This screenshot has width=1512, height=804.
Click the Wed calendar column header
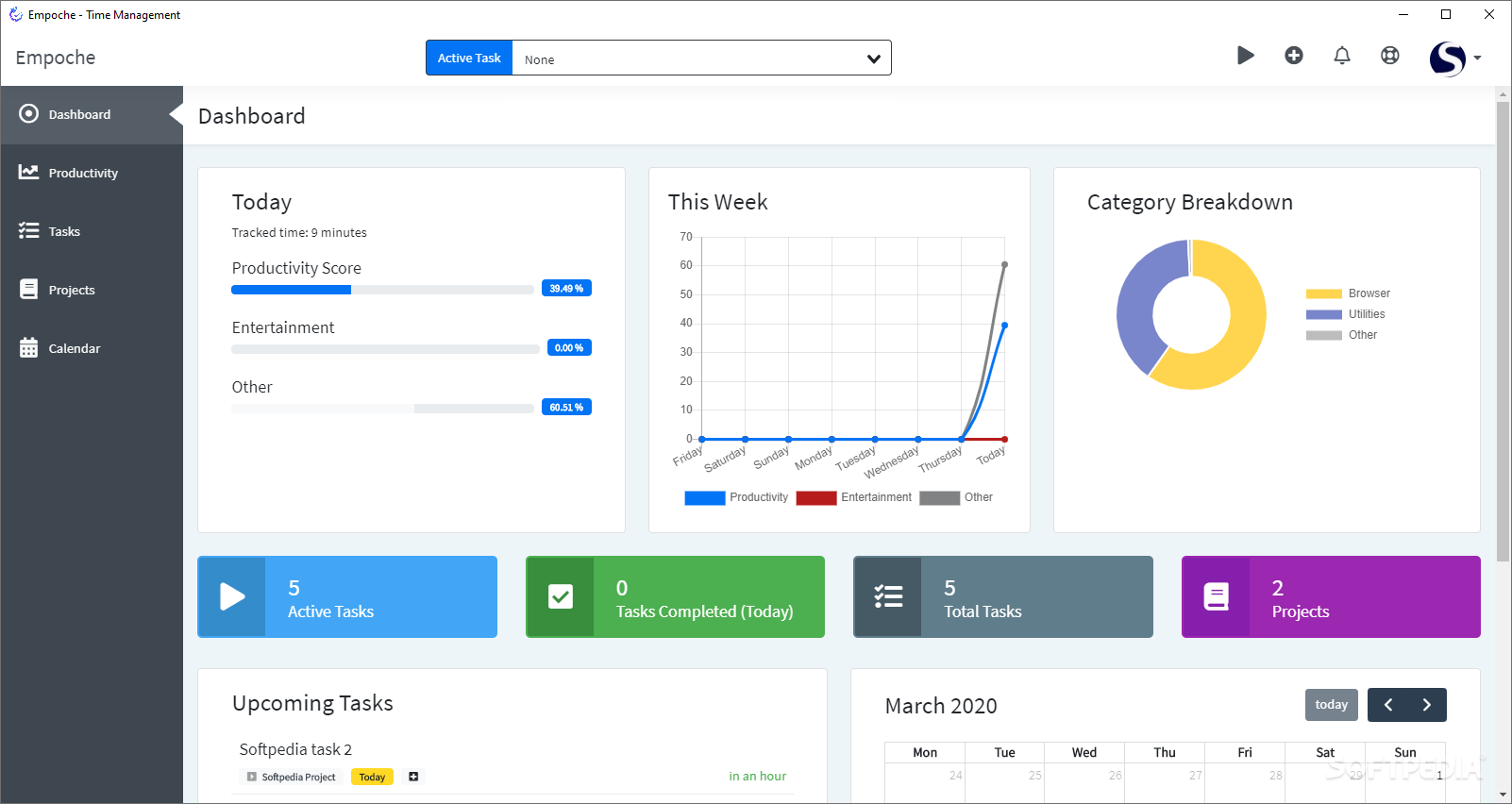point(1084,752)
